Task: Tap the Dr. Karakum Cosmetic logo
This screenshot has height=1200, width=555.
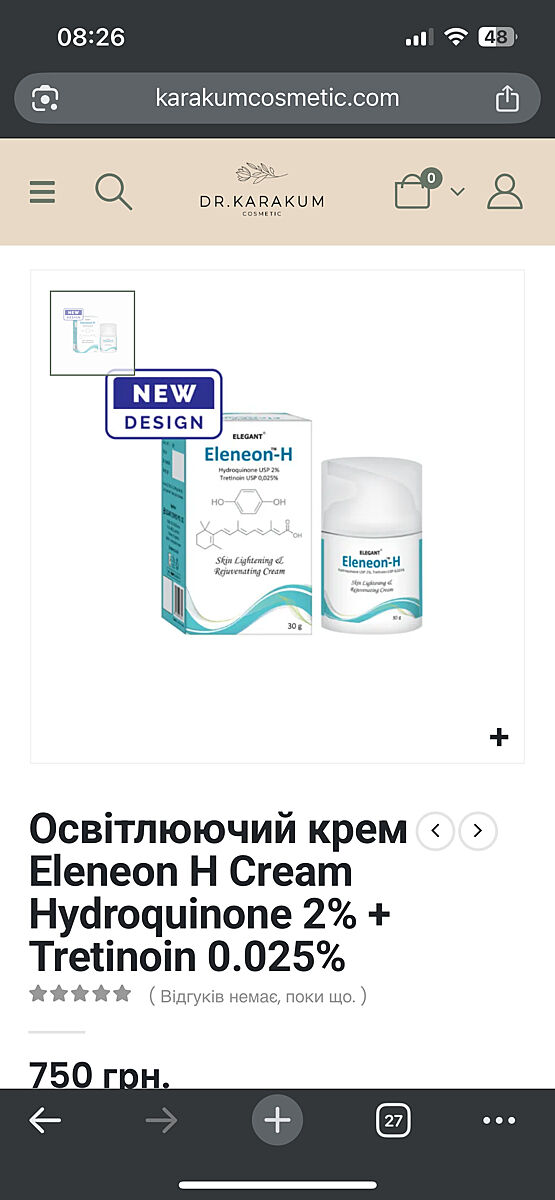Action: coord(260,190)
